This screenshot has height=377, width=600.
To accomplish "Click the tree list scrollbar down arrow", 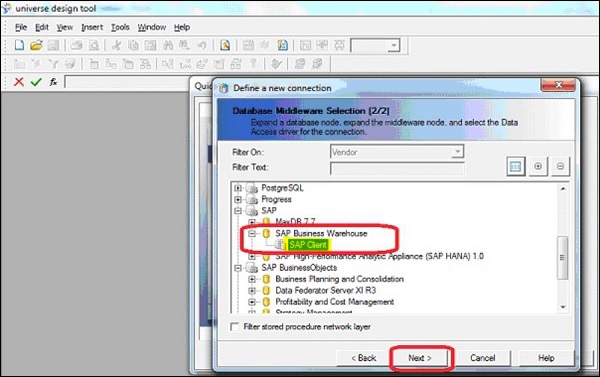I will [562, 307].
